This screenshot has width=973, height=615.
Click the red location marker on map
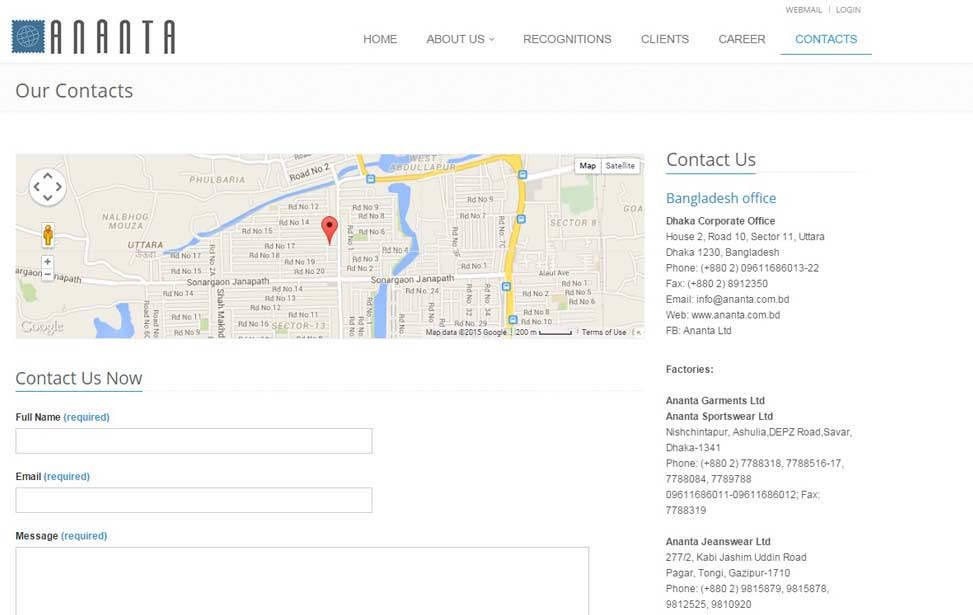[x=329, y=229]
